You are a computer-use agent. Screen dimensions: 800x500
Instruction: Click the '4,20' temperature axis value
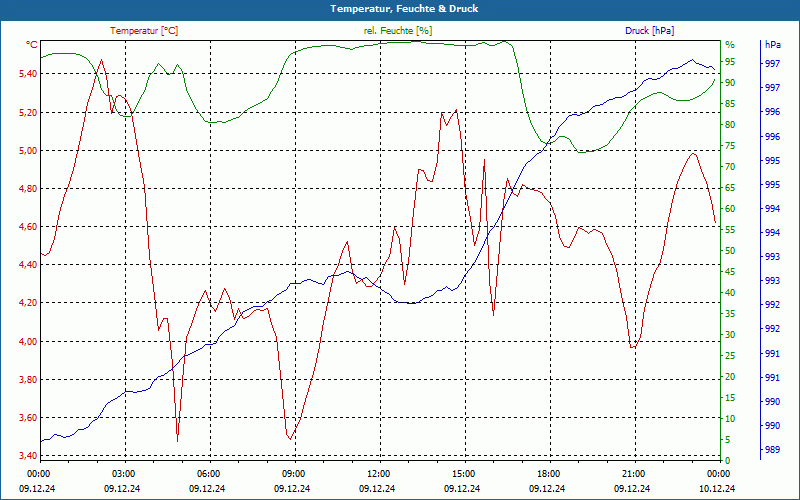click(28, 303)
